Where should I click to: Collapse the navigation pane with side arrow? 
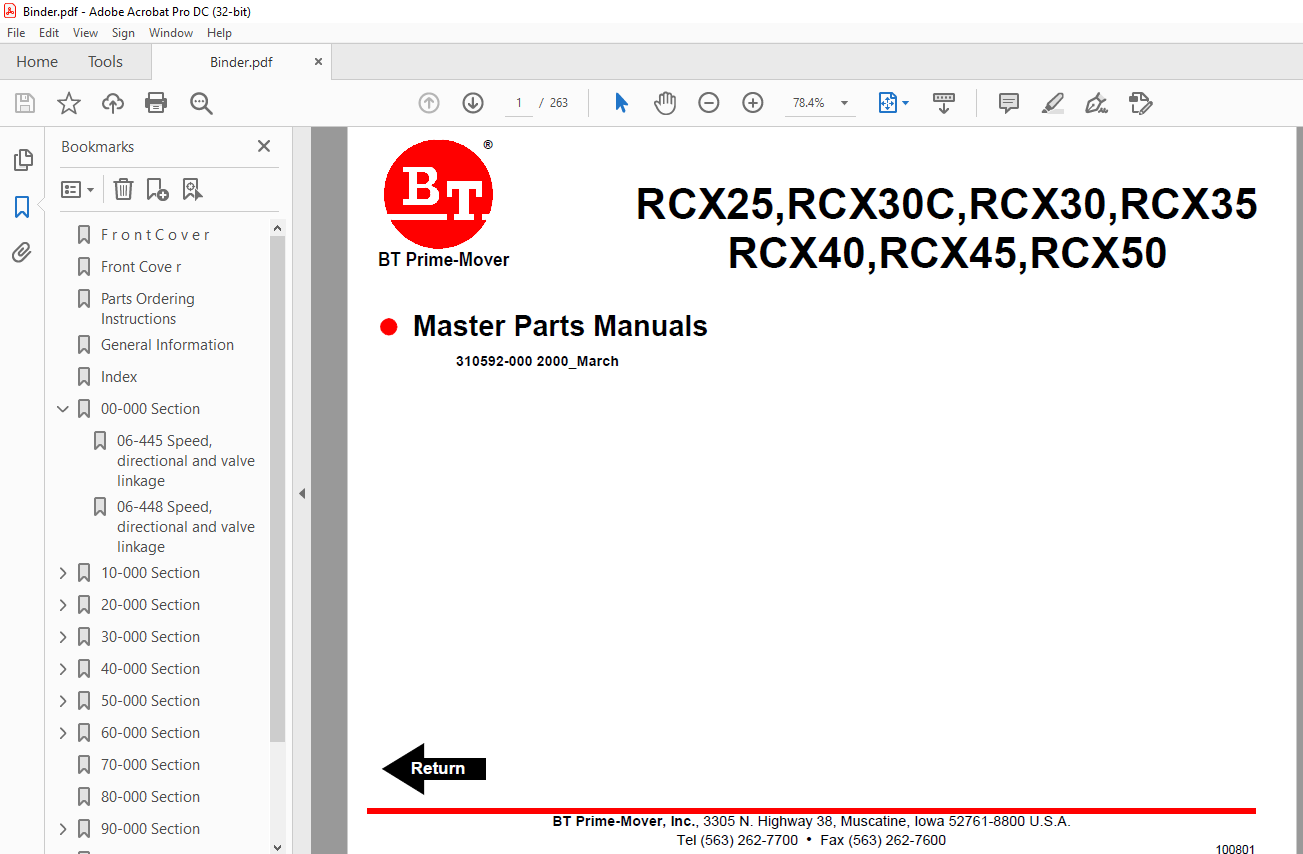(x=302, y=493)
